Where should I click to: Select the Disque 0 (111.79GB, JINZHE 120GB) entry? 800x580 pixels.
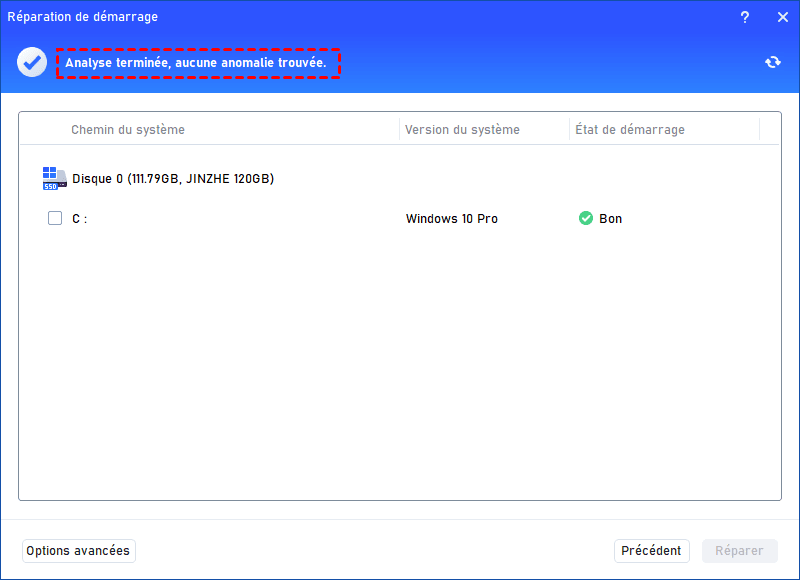pyautogui.click(x=173, y=179)
